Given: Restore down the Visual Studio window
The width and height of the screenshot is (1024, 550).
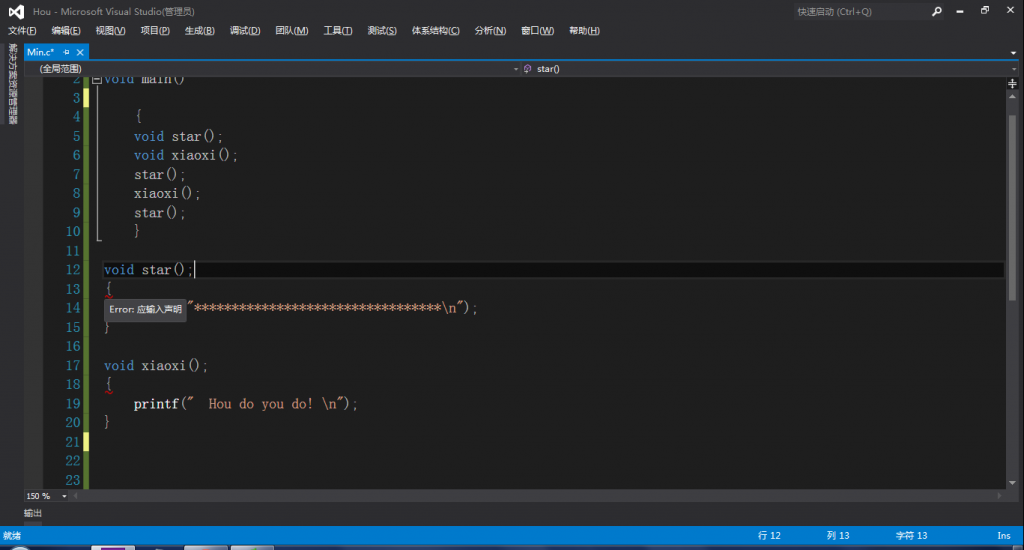Looking at the screenshot, I should (x=985, y=10).
